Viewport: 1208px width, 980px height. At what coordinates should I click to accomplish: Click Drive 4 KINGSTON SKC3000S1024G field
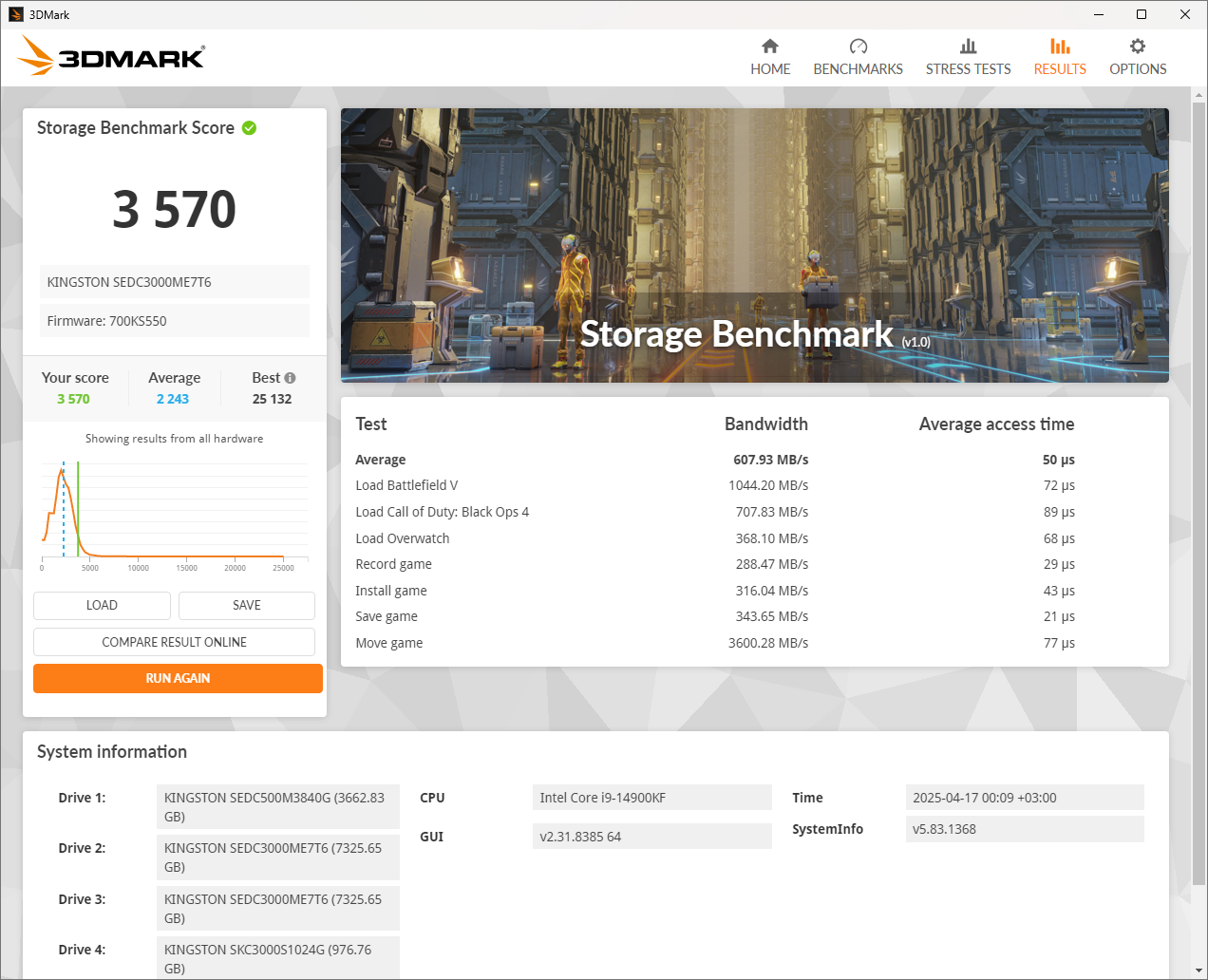(278, 958)
